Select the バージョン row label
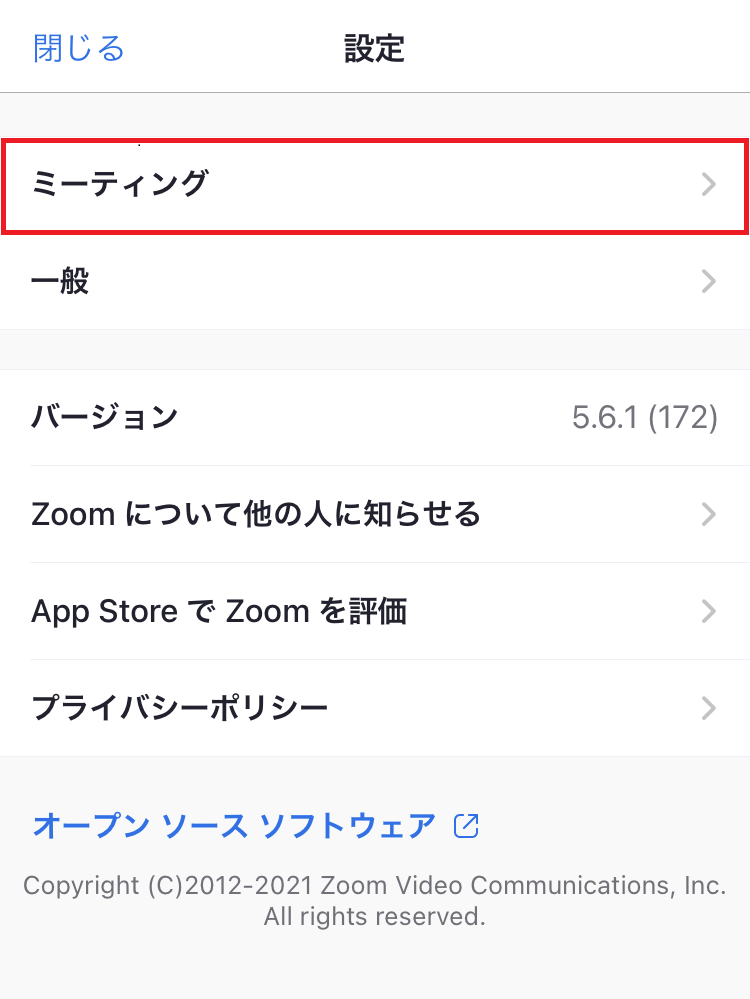750x999 pixels. tap(104, 417)
